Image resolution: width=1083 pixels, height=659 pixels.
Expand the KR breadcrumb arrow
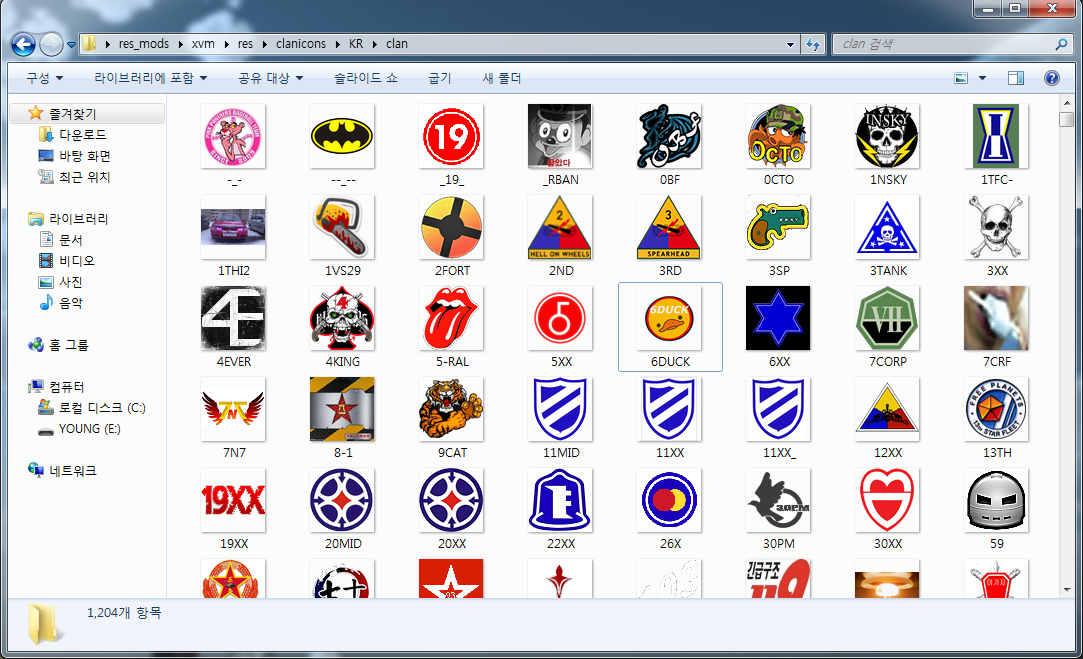point(374,44)
